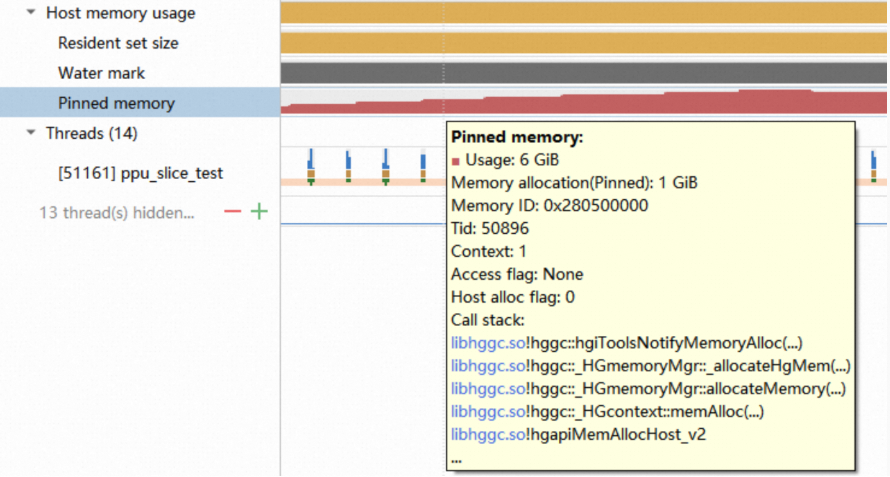Click the 'Pinned memory:' tooltip heading
The width and height of the screenshot is (890, 477).
517,137
